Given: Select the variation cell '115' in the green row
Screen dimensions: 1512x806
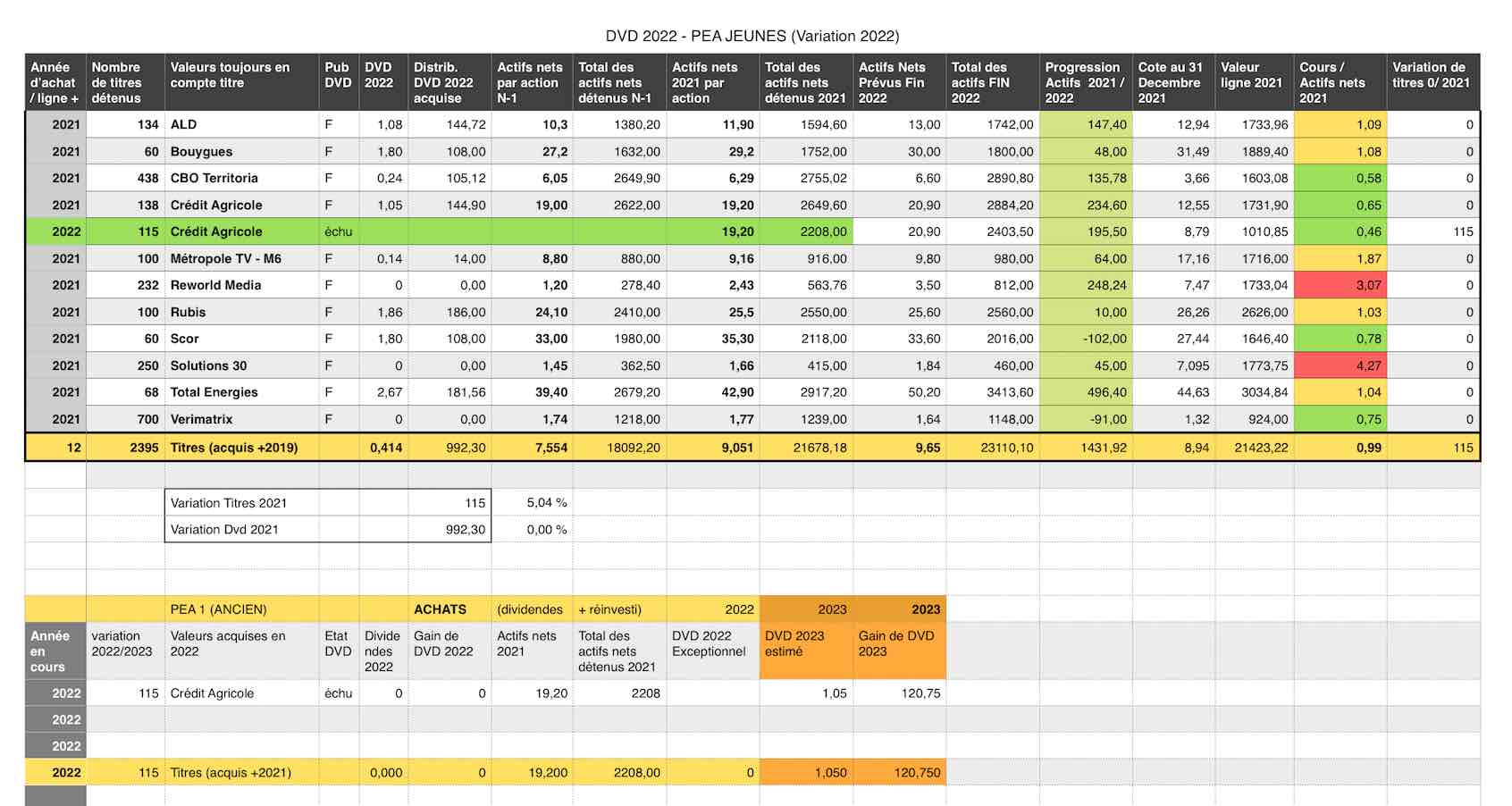Looking at the screenshot, I should 1433,231.
